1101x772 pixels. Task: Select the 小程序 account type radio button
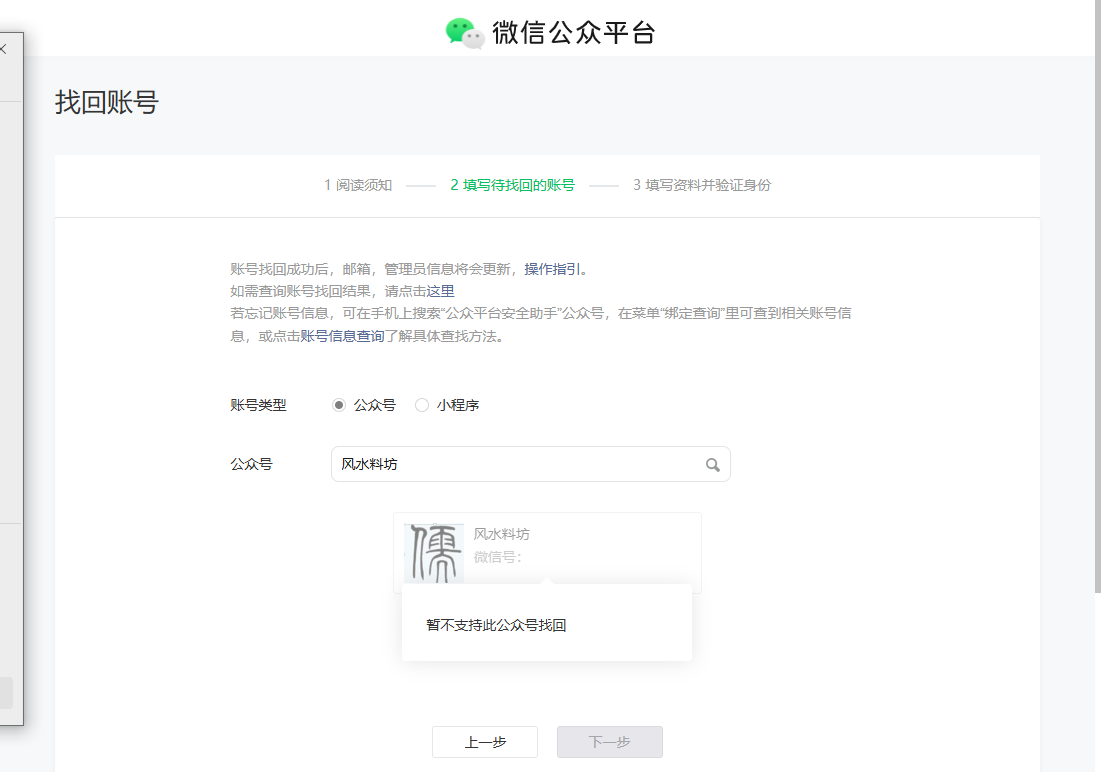pyautogui.click(x=421, y=405)
